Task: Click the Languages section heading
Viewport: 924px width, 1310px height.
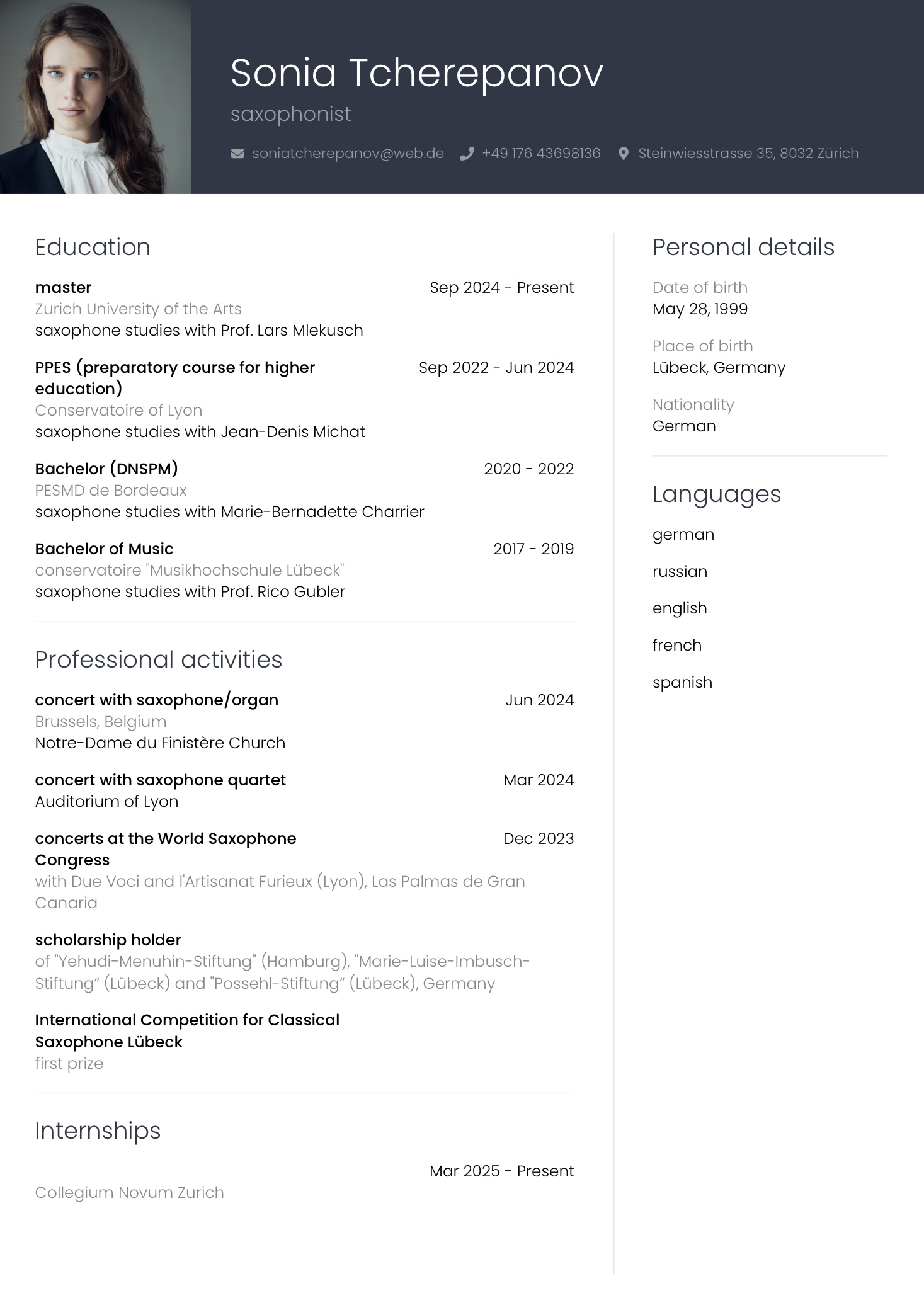Action: click(x=716, y=494)
